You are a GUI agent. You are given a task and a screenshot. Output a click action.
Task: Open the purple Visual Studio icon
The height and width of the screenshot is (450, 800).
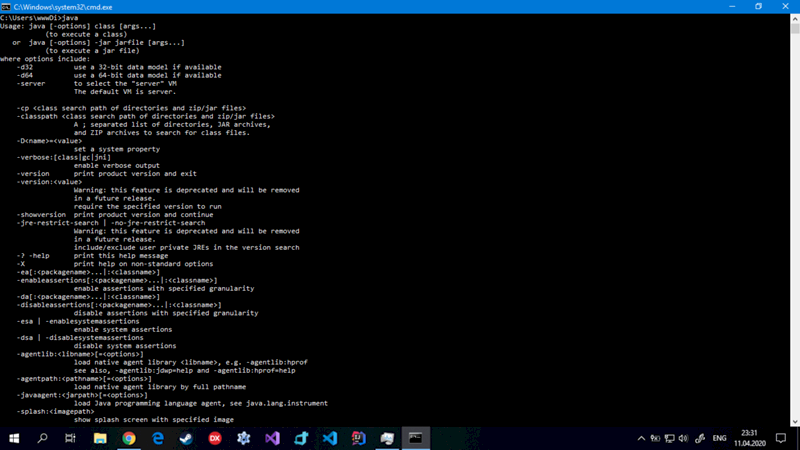coord(272,438)
